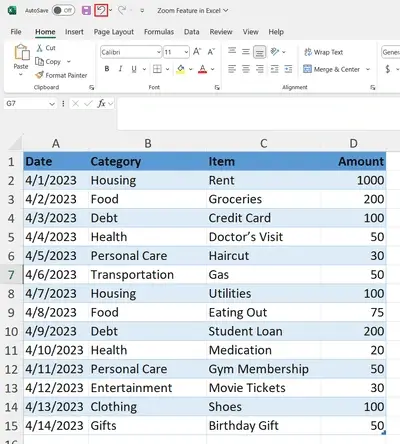400x444 pixels.
Task: Toggle Bold formatting
Action: 107,69
